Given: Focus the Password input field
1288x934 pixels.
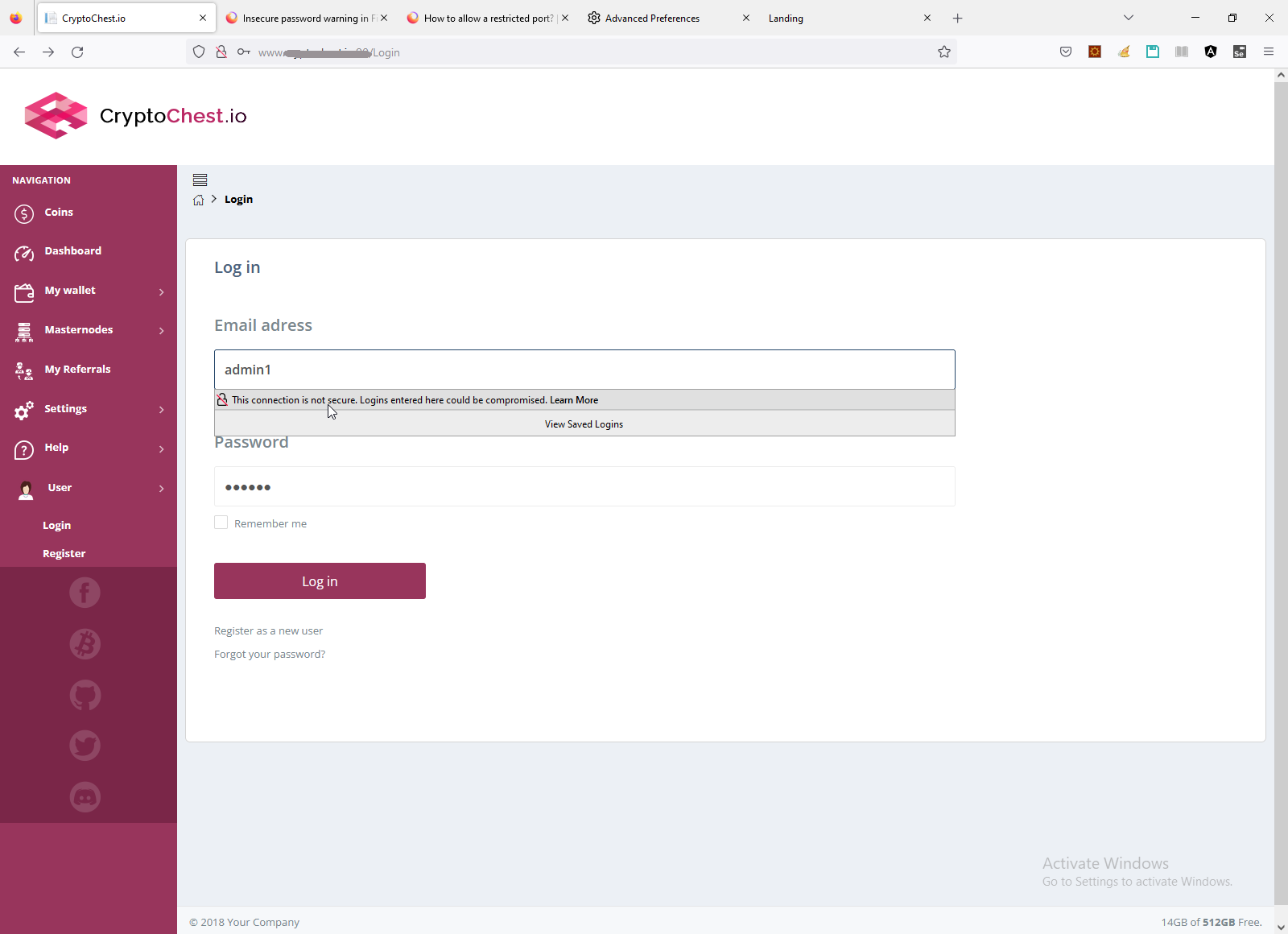Looking at the screenshot, I should pyautogui.click(x=584, y=486).
